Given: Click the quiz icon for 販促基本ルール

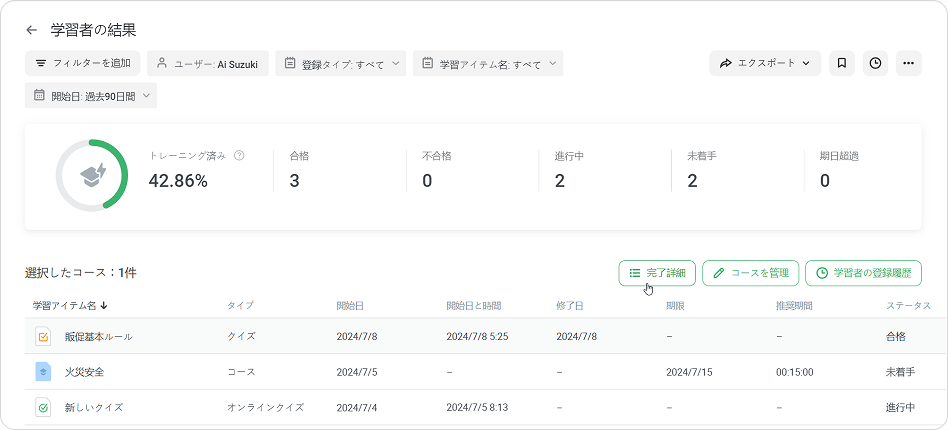Looking at the screenshot, I should pyautogui.click(x=43, y=337).
